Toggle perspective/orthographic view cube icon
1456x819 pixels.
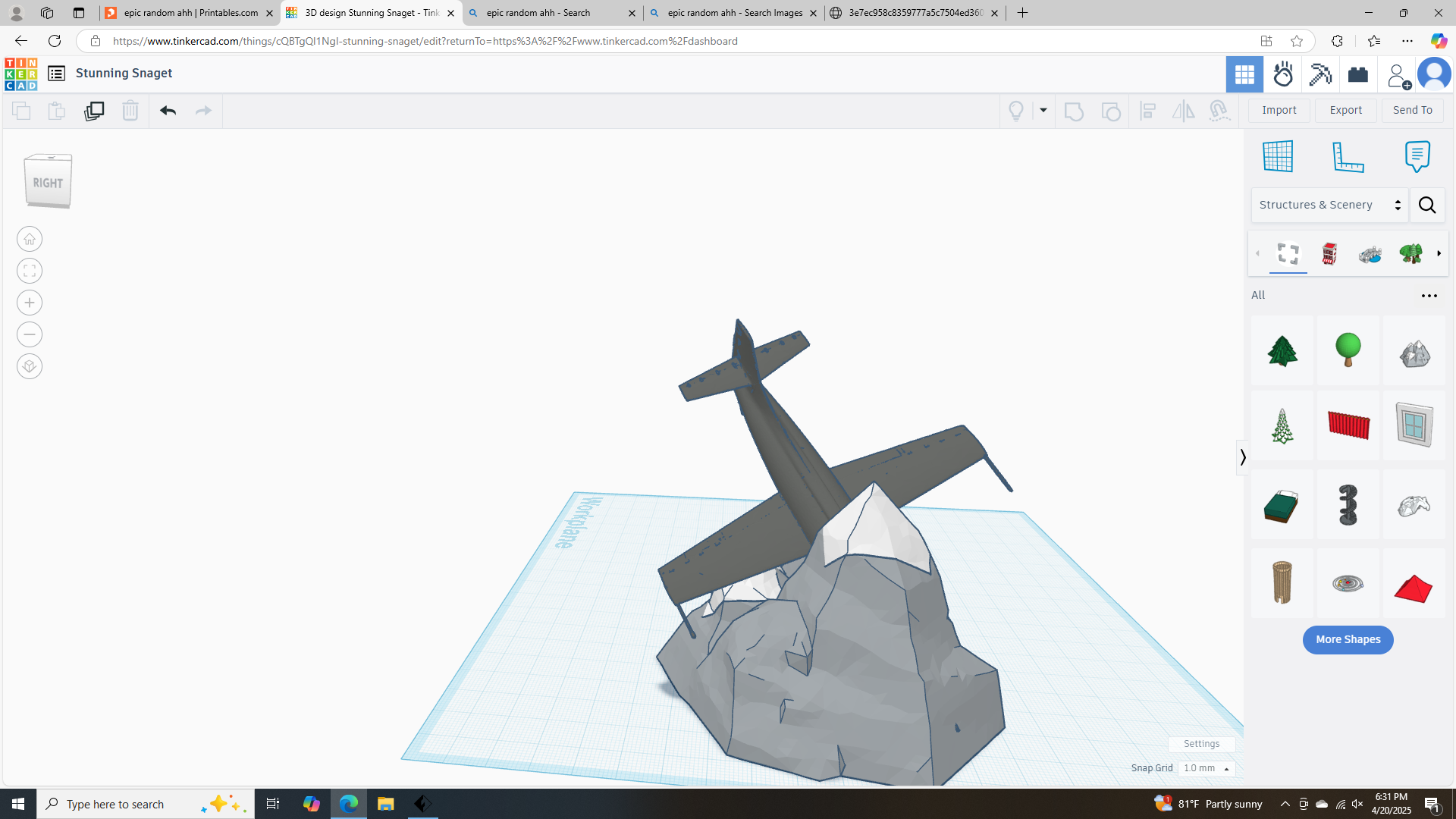tap(30, 366)
